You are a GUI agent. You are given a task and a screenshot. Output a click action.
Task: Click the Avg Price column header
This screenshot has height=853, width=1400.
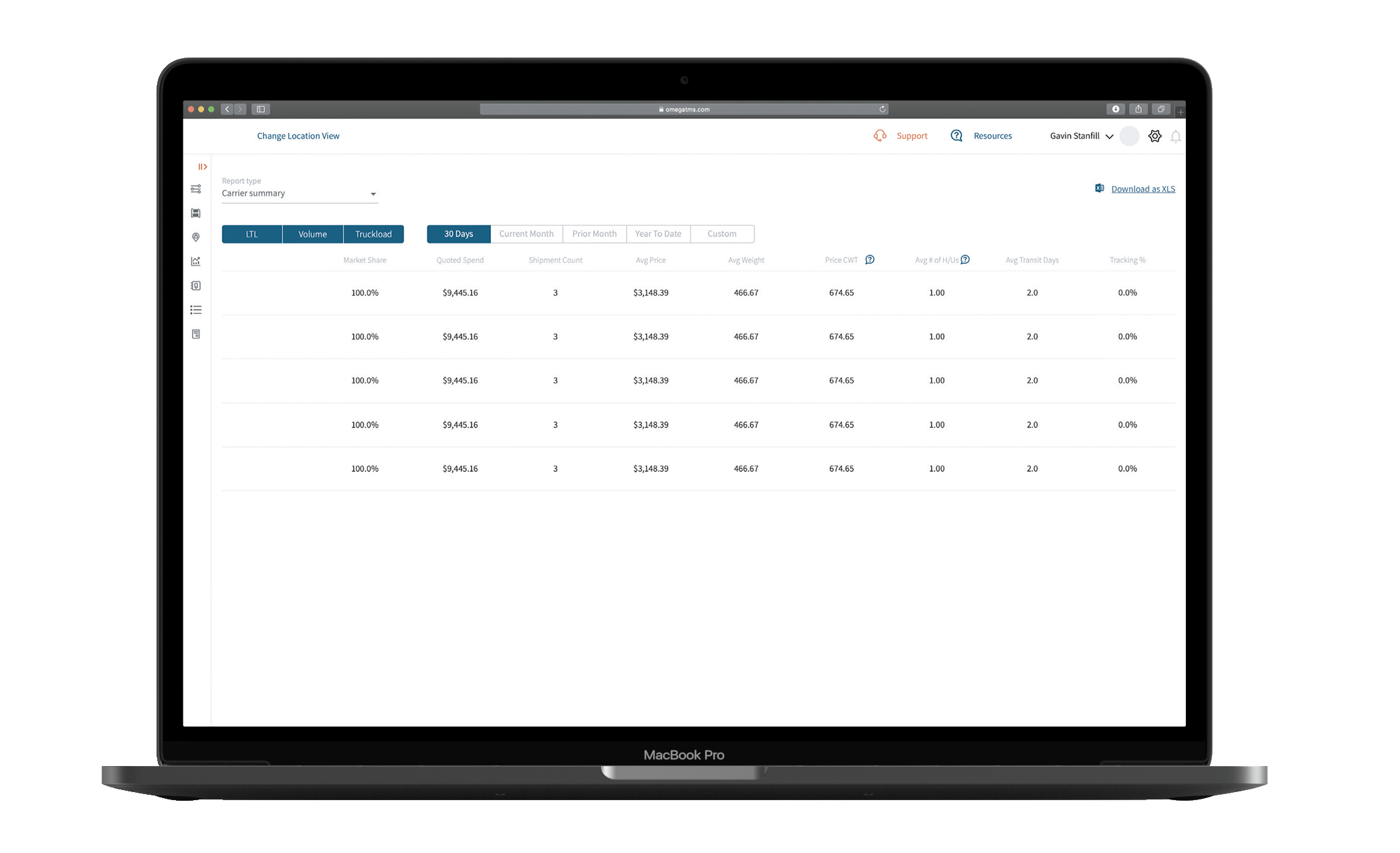[651, 260]
